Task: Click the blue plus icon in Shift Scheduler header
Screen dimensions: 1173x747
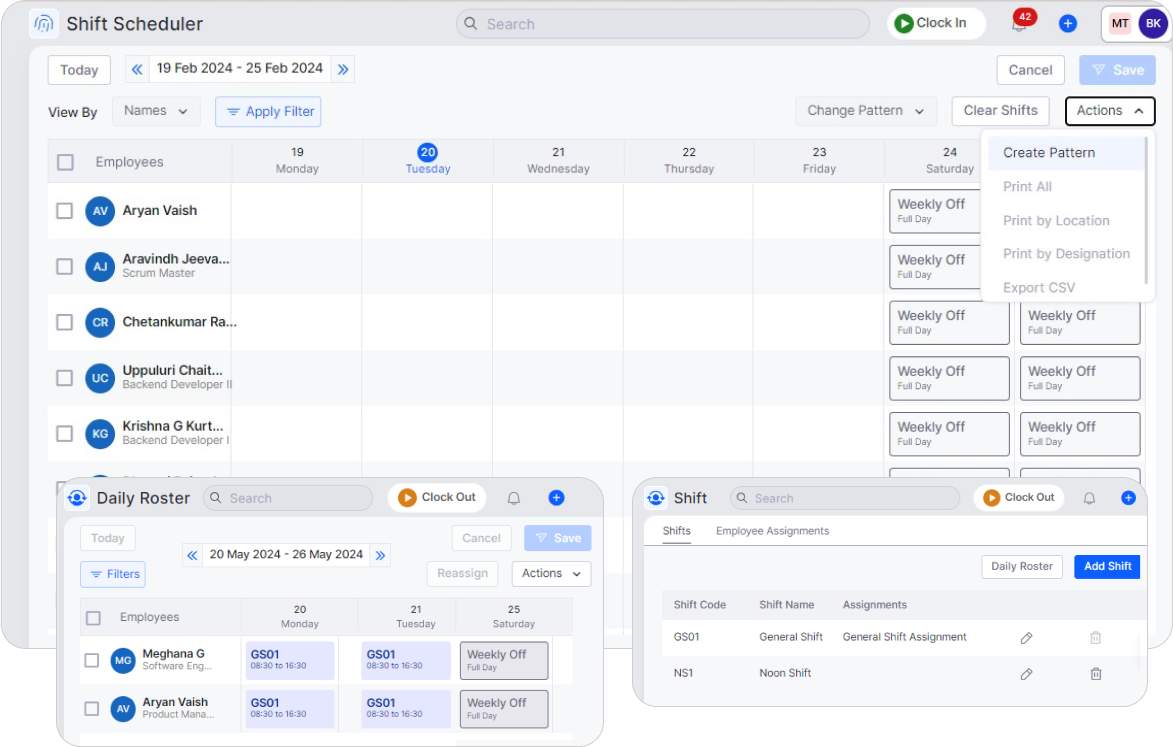Action: pyautogui.click(x=1067, y=23)
